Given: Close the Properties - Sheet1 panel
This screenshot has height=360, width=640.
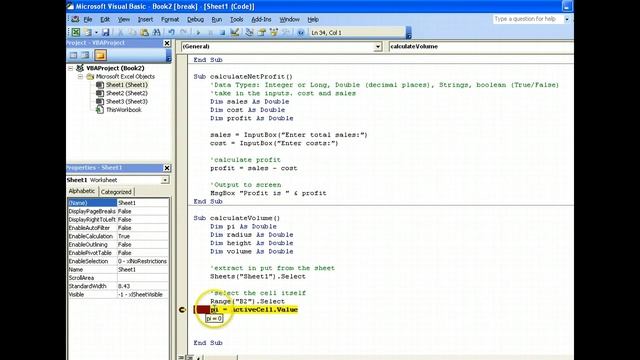Looking at the screenshot, I should [x=167, y=168].
